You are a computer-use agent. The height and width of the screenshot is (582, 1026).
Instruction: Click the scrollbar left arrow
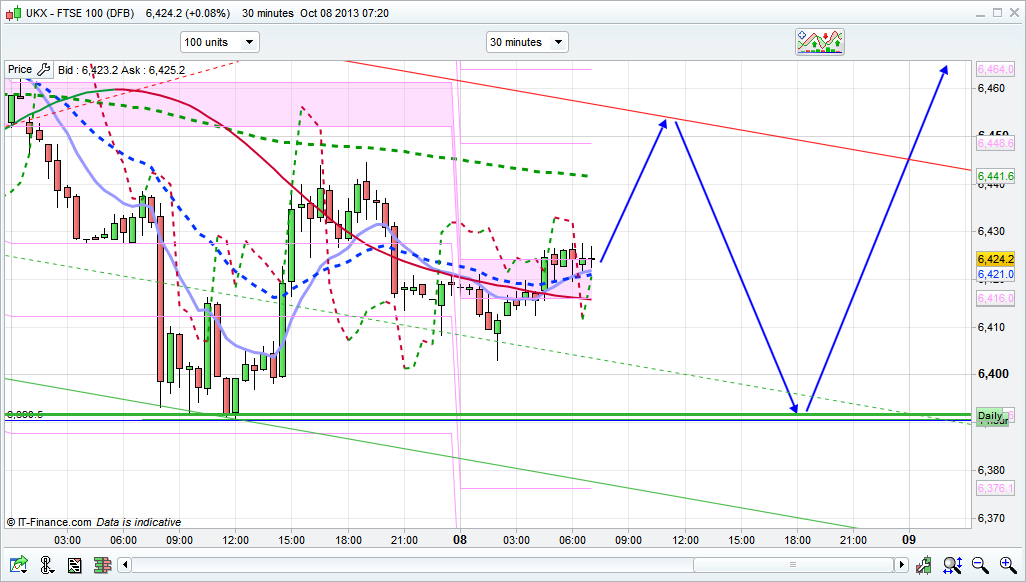(126, 565)
